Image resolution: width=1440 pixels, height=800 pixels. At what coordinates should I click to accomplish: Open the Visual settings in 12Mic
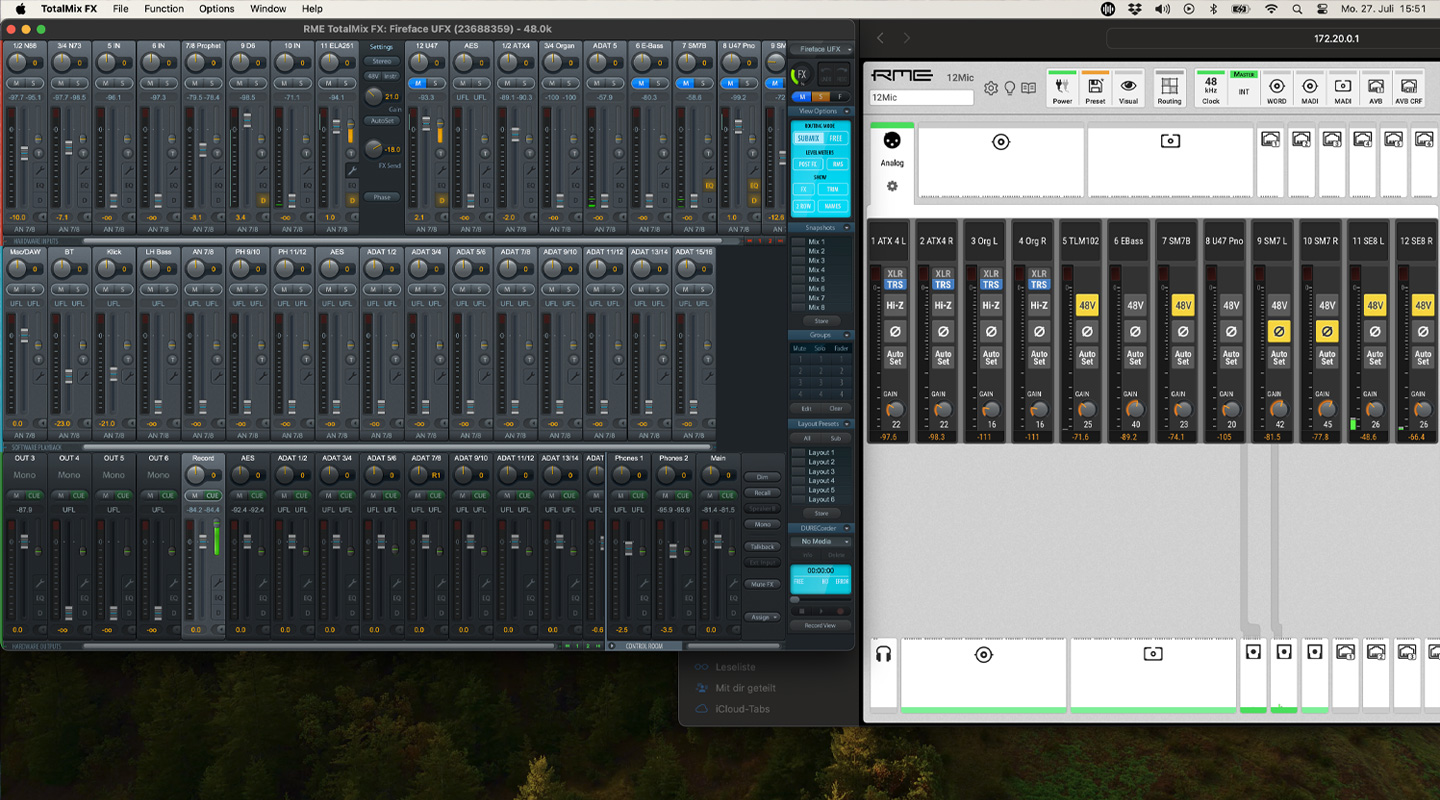pos(1128,88)
